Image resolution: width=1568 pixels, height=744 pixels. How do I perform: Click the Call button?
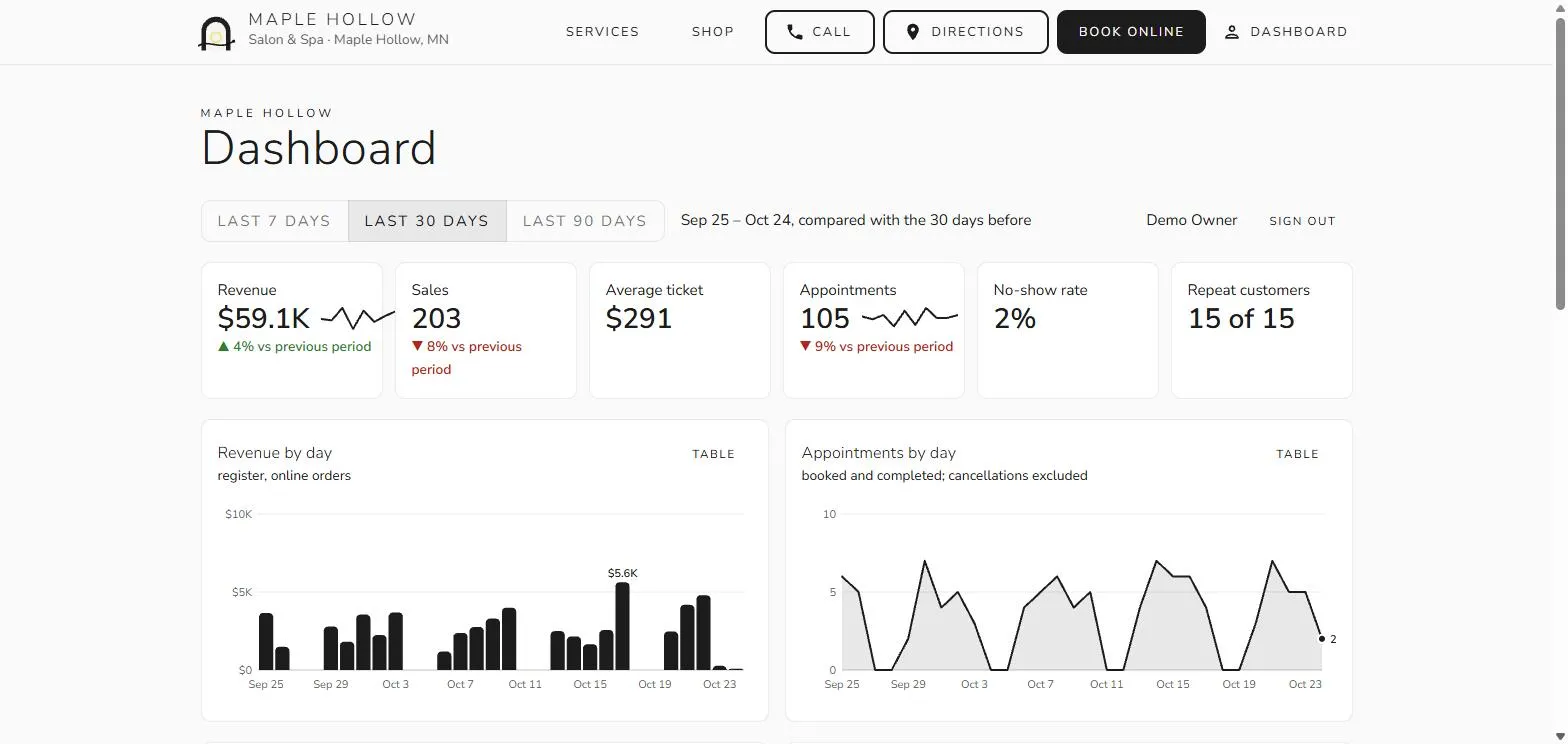(x=820, y=32)
